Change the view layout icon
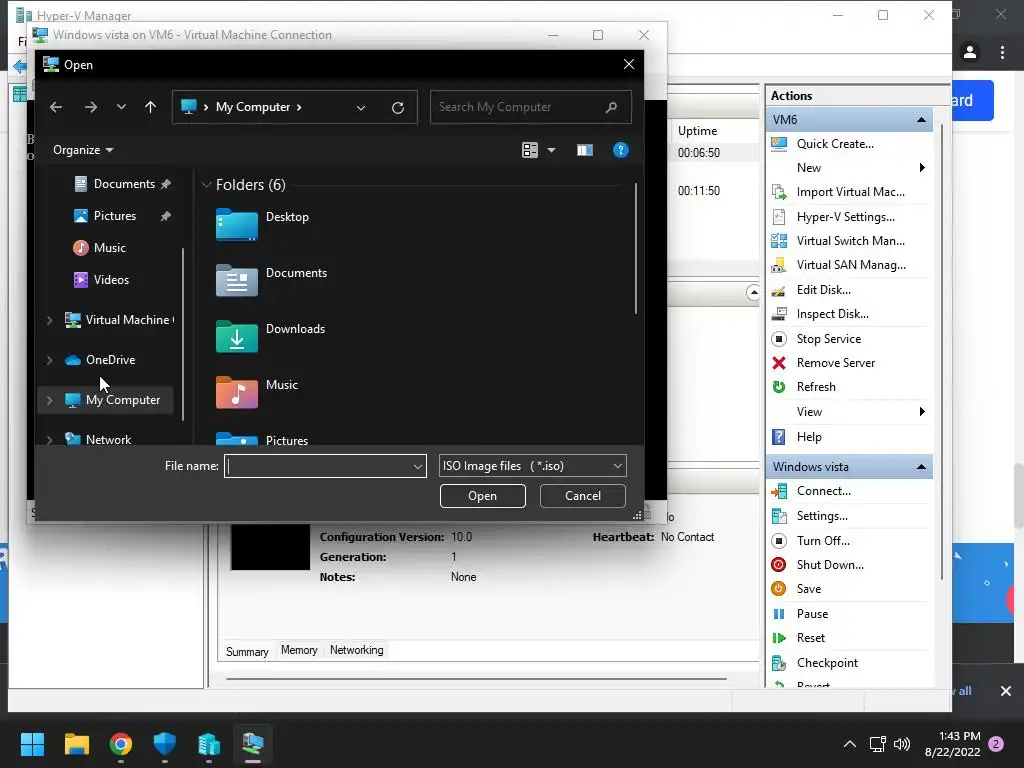 coord(530,150)
